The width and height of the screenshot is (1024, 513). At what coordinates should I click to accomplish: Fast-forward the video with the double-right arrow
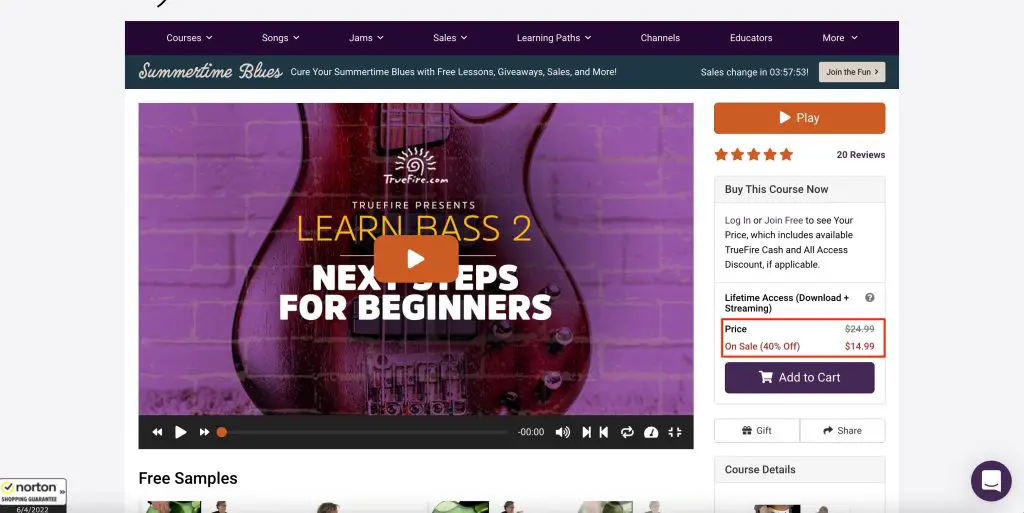[204, 432]
